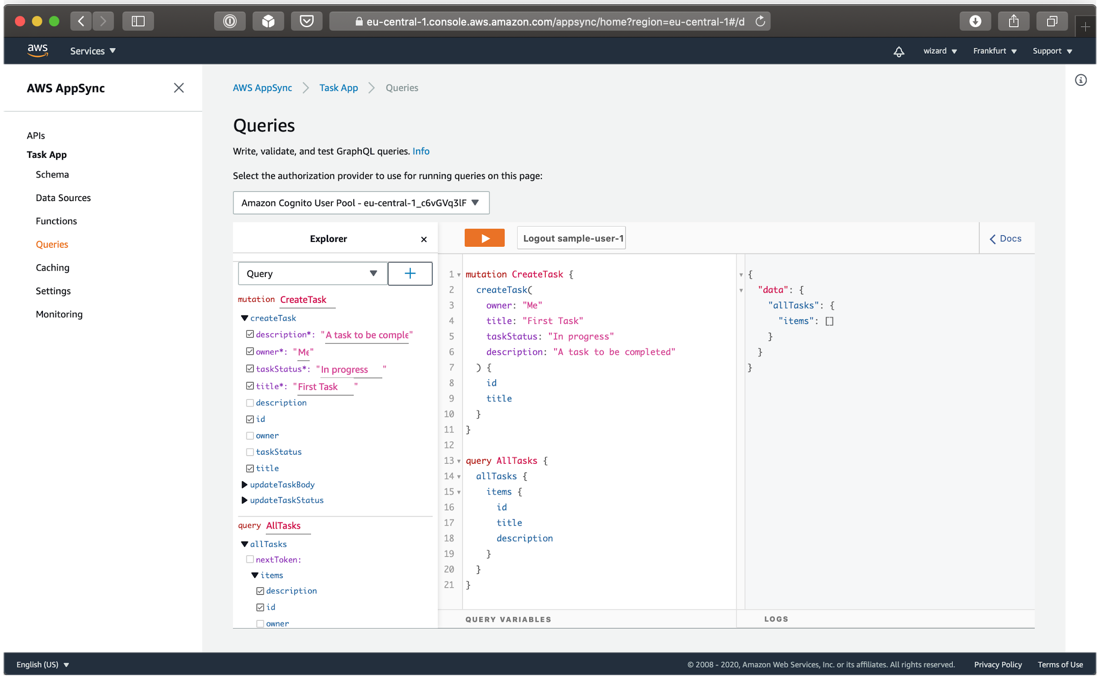
Task: Click the plus button to add a query
Action: coord(410,274)
